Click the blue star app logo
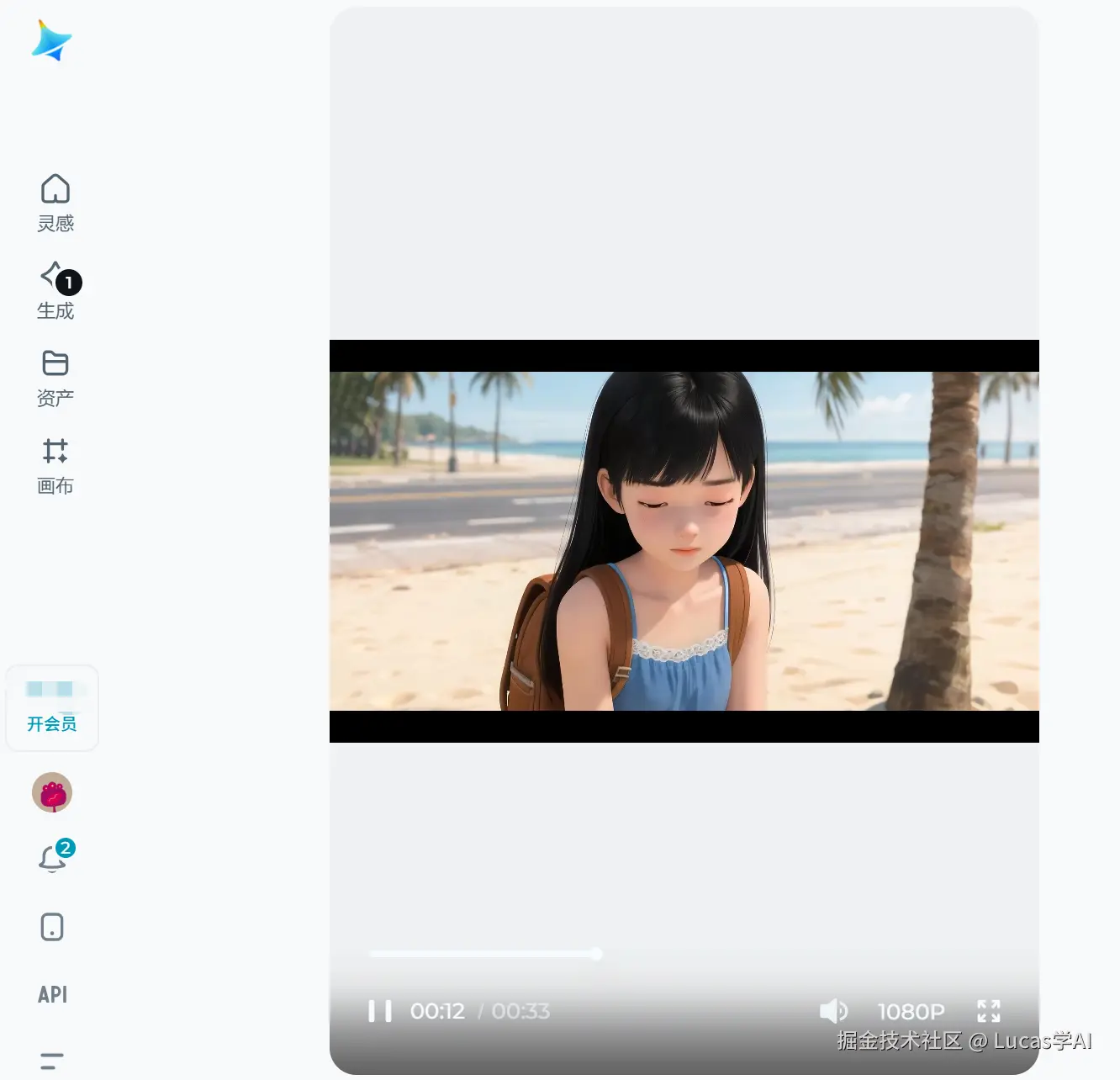The height and width of the screenshot is (1080, 1120). point(51,41)
